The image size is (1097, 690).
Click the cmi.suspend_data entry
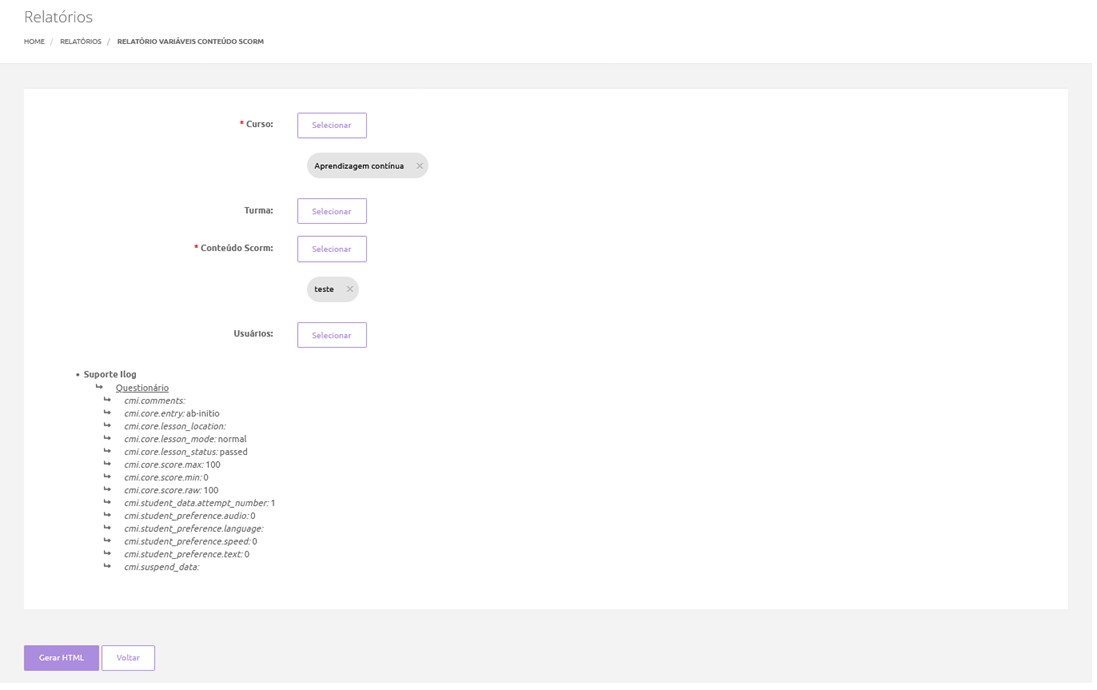point(161,567)
